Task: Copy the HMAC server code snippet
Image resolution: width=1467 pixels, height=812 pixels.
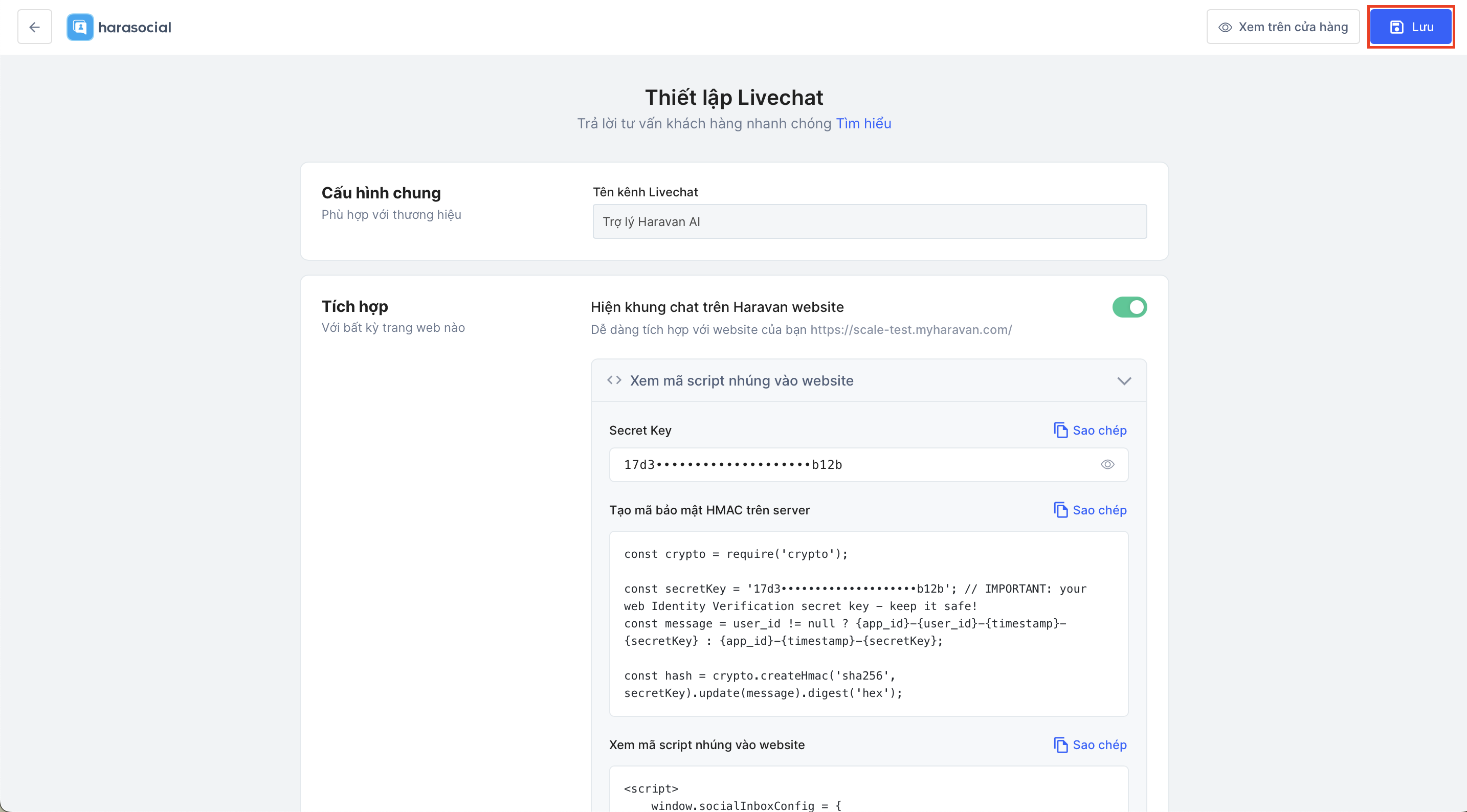Action: click(x=1090, y=510)
